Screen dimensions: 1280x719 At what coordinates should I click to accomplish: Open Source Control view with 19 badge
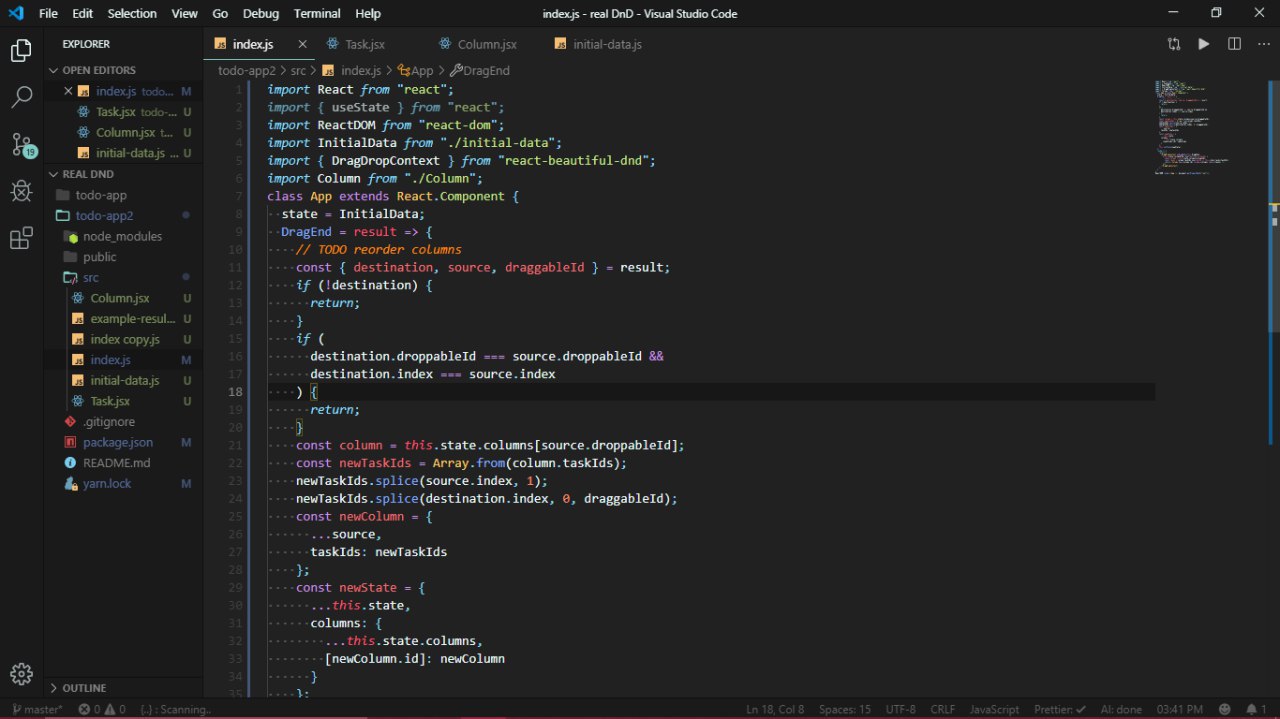point(21,144)
